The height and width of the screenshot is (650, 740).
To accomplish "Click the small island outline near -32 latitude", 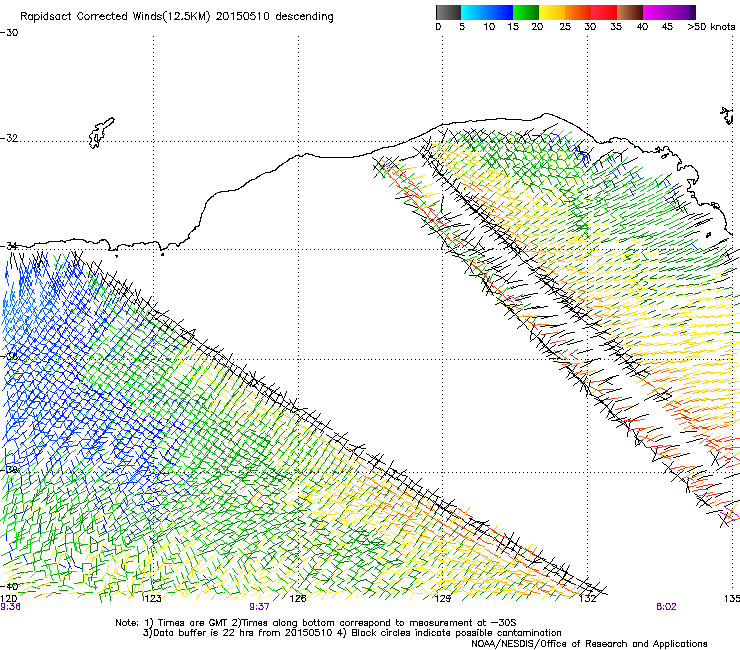I will pyautogui.click(x=101, y=133).
